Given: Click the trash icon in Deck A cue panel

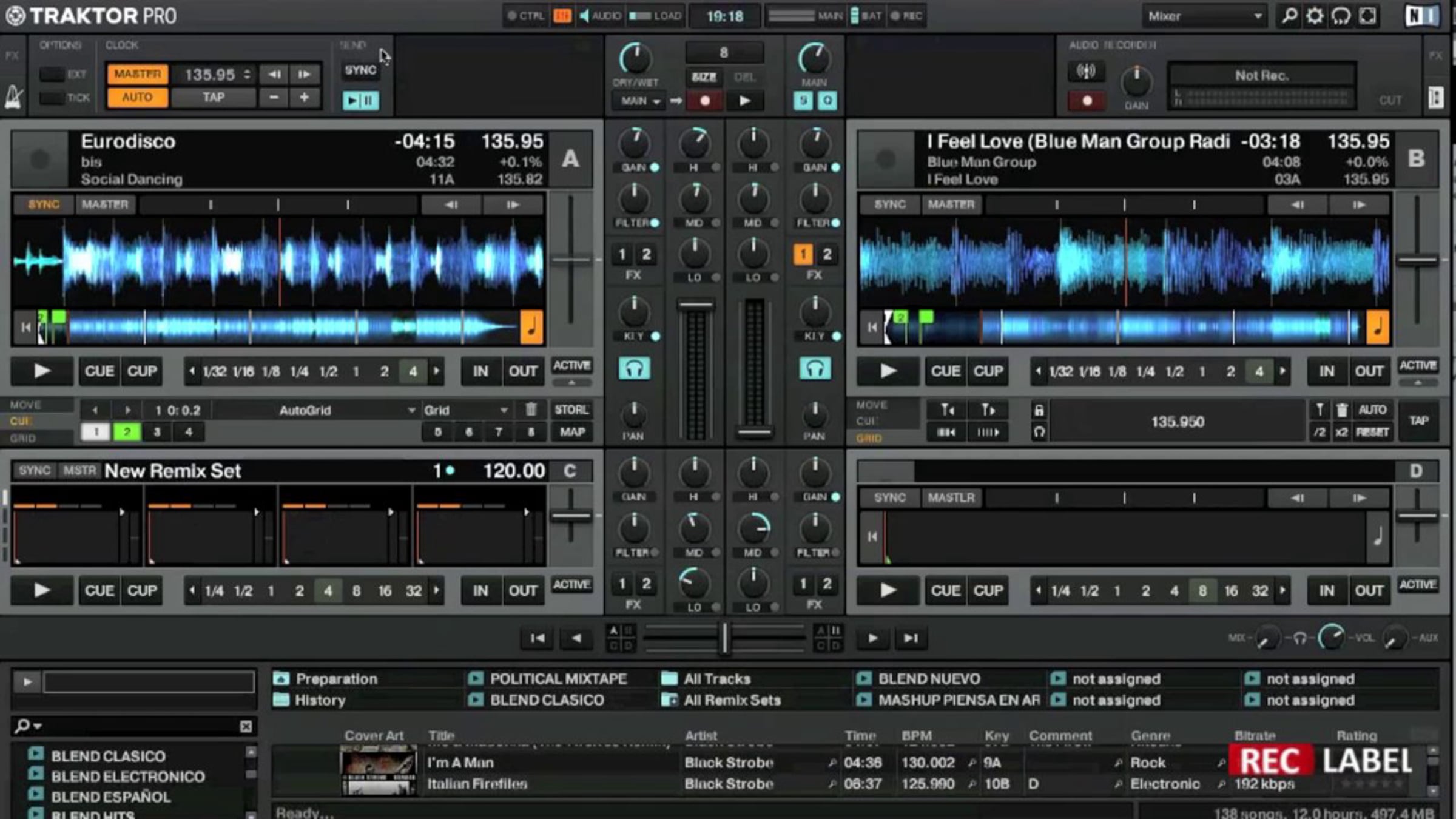Looking at the screenshot, I should click(x=531, y=410).
